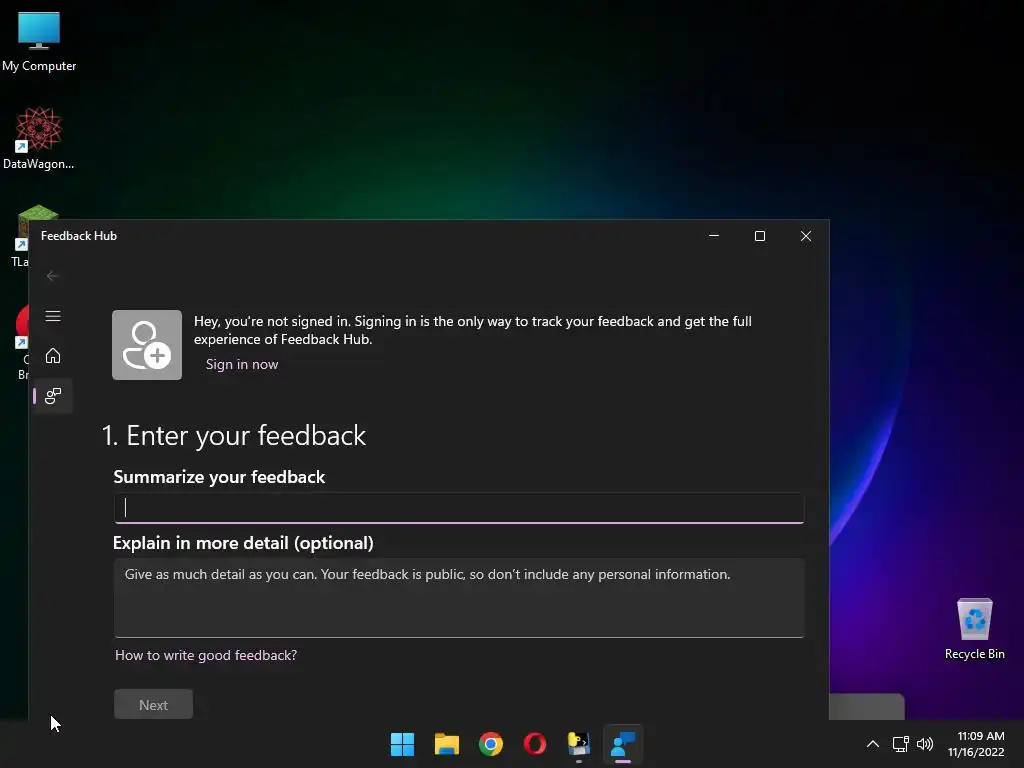Viewport: 1024px width, 768px height.
Task: Open the hamburger navigation menu in Feedback Hub
Action: tap(53, 316)
